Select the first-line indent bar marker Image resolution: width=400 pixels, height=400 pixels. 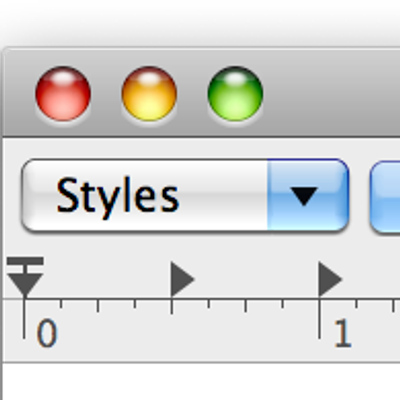click(25, 261)
